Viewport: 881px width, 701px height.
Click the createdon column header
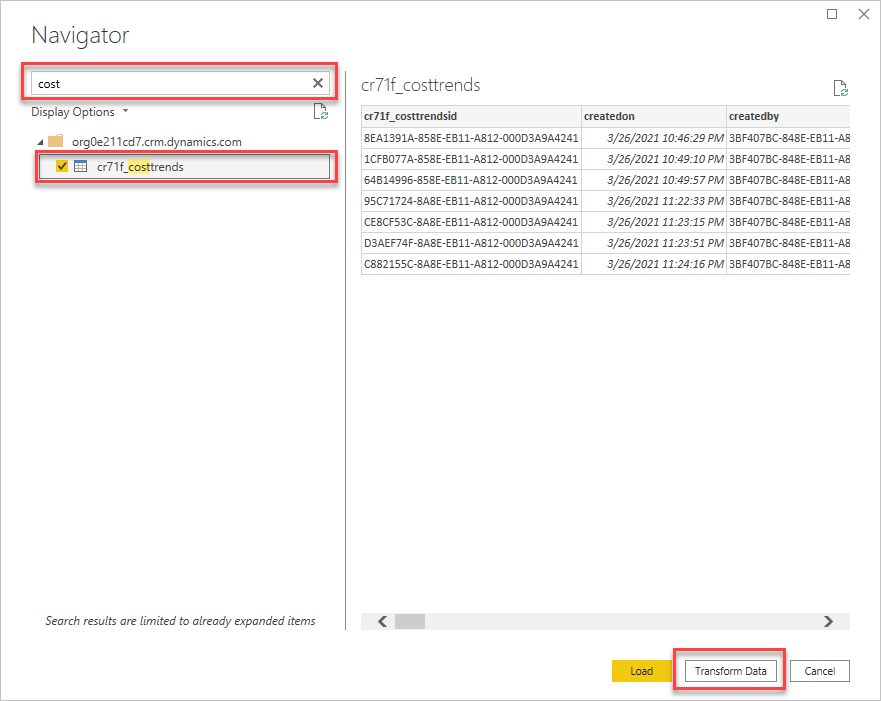[653, 116]
